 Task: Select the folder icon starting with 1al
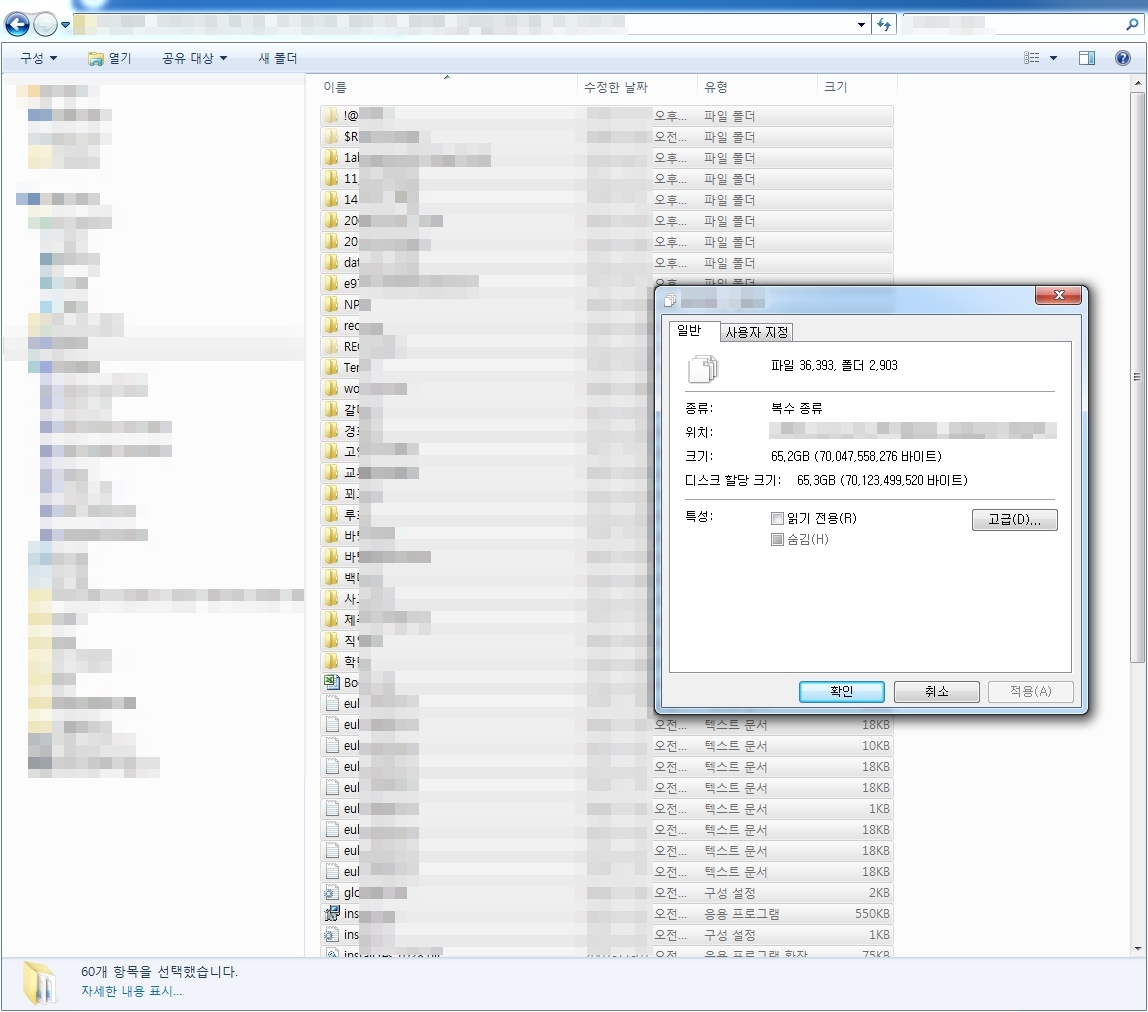click(x=332, y=157)
